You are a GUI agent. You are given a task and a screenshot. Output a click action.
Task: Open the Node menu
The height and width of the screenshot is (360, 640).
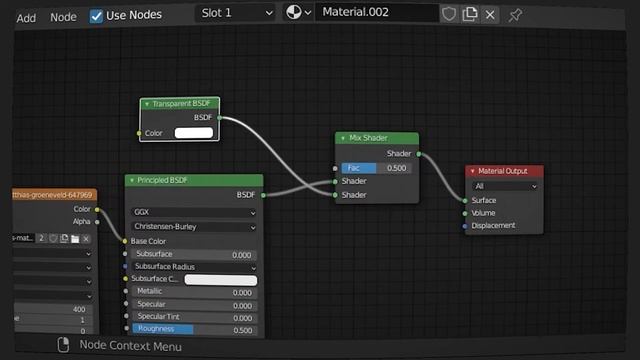coord(63,17)
